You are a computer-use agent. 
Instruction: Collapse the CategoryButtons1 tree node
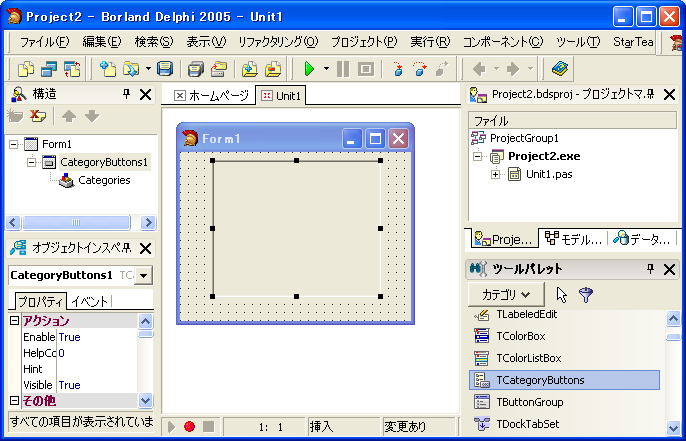31,162
